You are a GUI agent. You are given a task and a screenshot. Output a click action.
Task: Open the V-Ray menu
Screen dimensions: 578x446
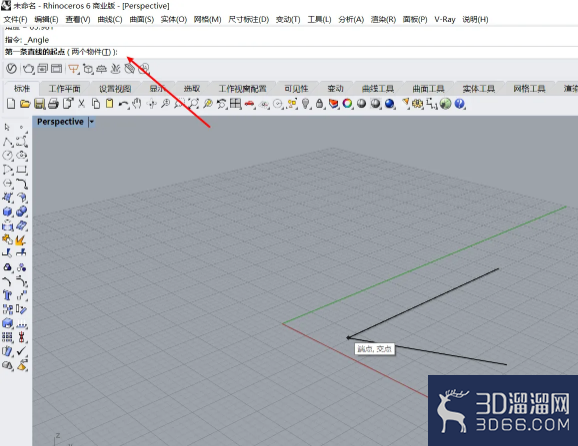[x=445, y=20]
